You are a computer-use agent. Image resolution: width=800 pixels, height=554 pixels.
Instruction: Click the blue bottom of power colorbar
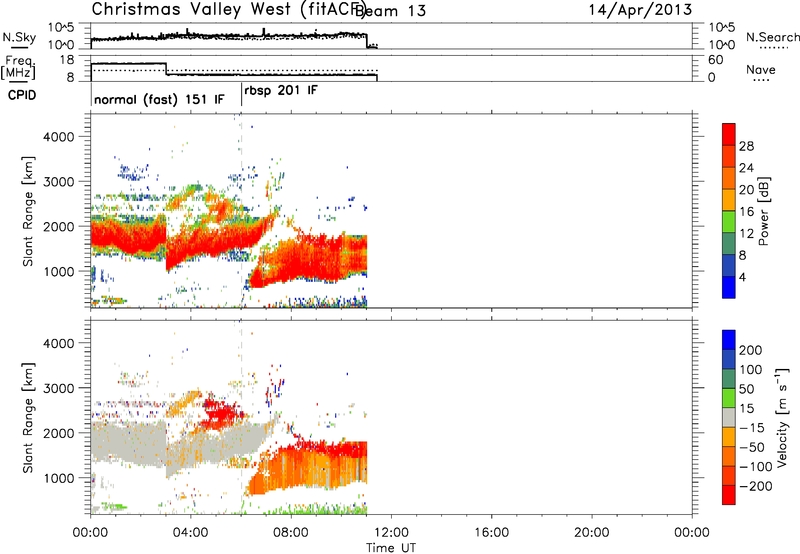(x=729, y=287)
